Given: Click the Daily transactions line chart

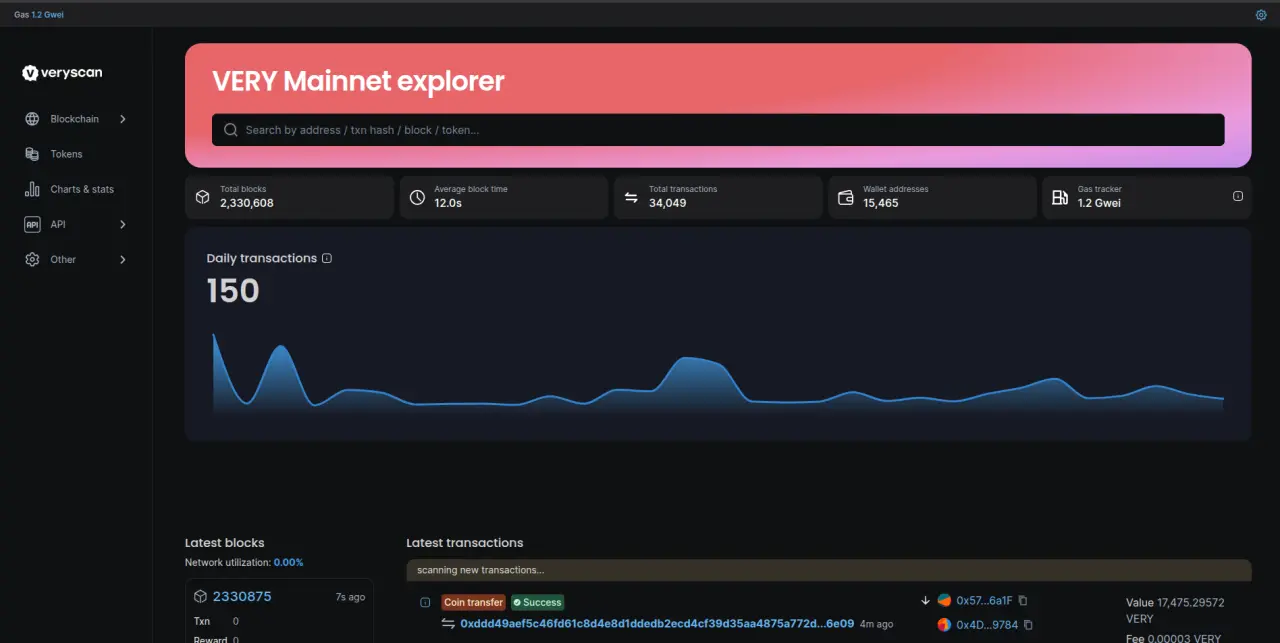Looking at the screenshot, I should point(718,372).
